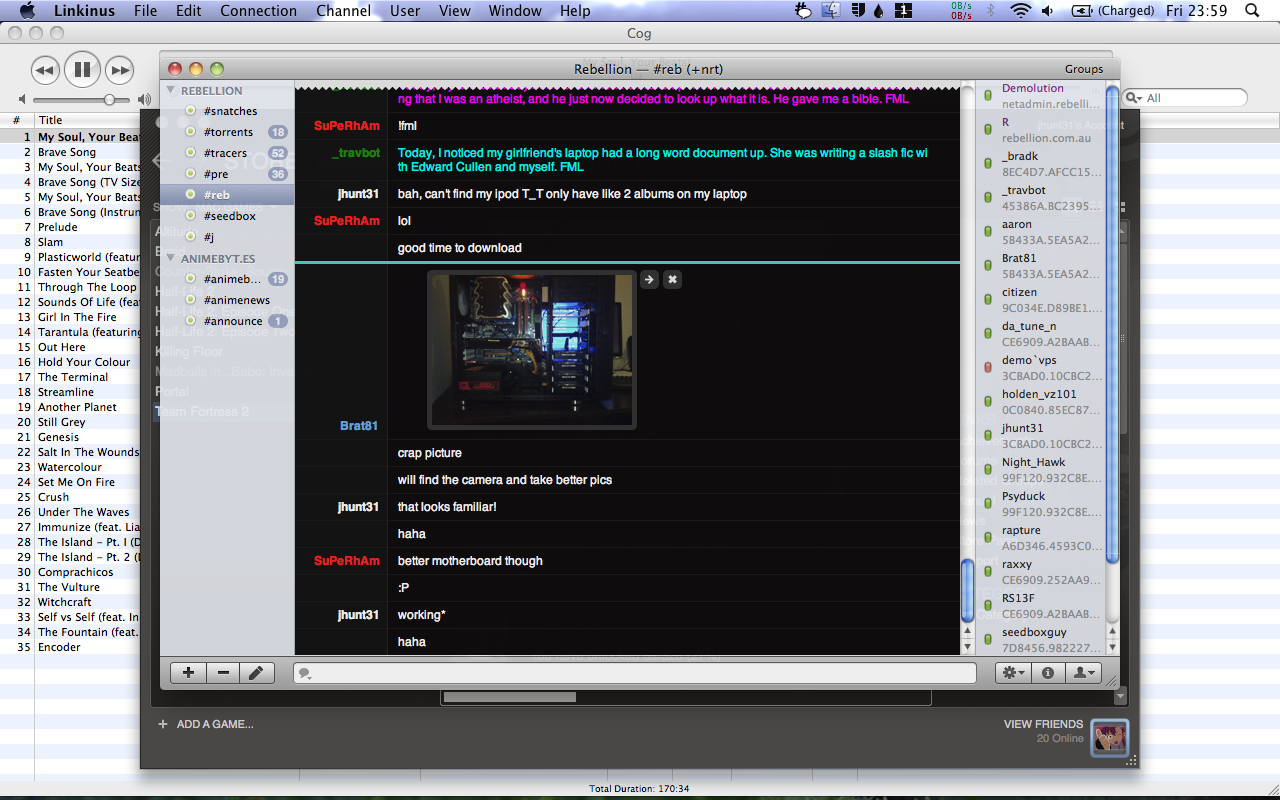This screenshot has width=1280, height=800.
Task: Click the Bluetooth menu bar icon
Action: click(x=992, y=11)
